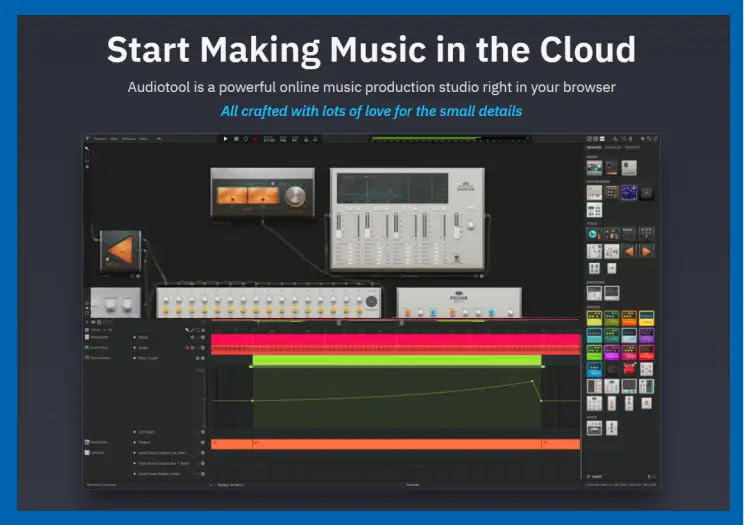The height and width of the screenshot is (525, 744).
Task: Select the bright green region in the timeline
Action: 397,361
